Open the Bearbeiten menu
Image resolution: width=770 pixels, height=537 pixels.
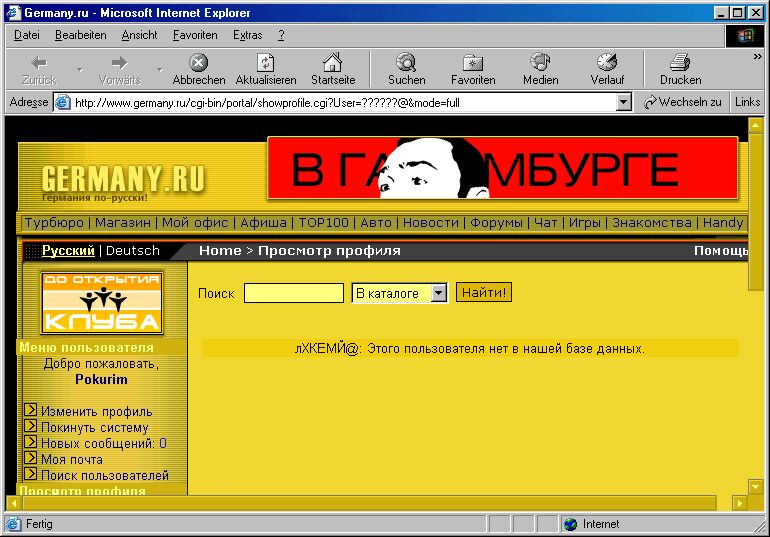[81, 35]
